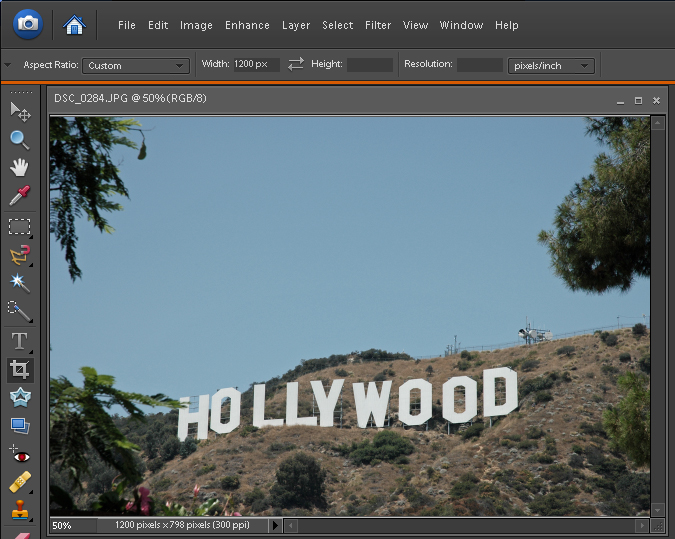675x539 pixels.
Task: Open the Enhance menu
Action: [247, 25]
